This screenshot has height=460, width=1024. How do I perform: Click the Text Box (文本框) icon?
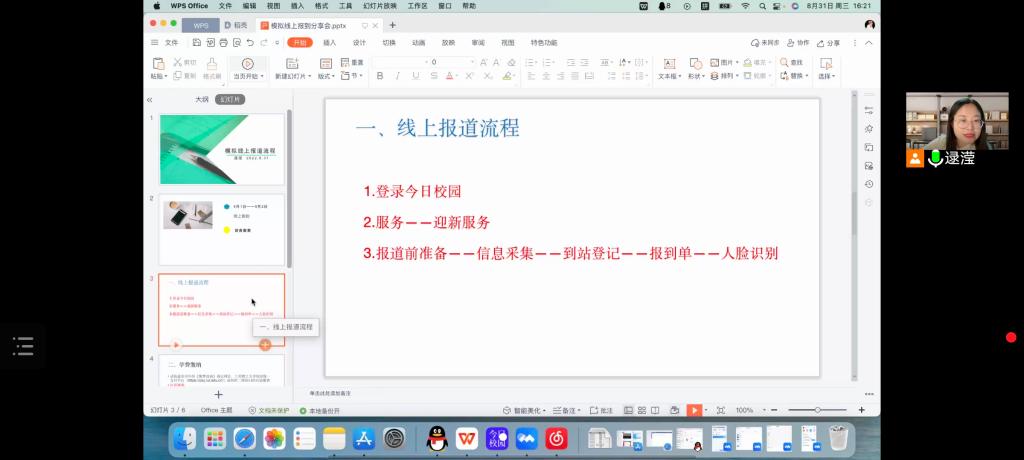pyautogui.click(x=669, y=63)
